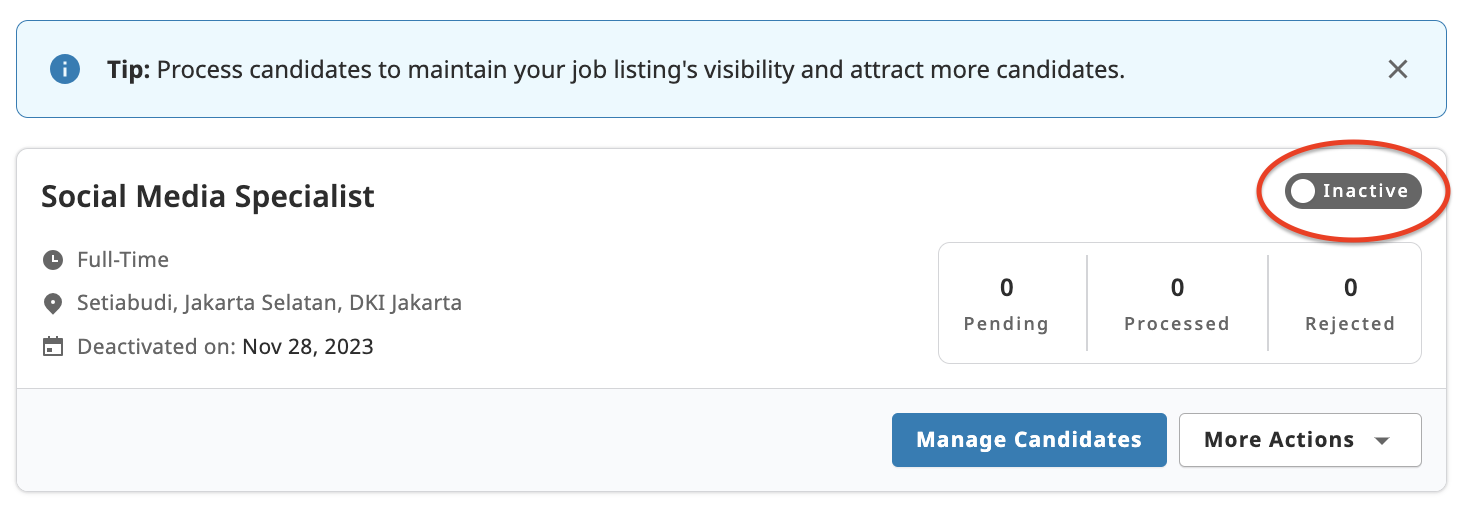1462x510 pixels.
Task: Click the zero above the Rejected label
Action: tap(1350, 288)
